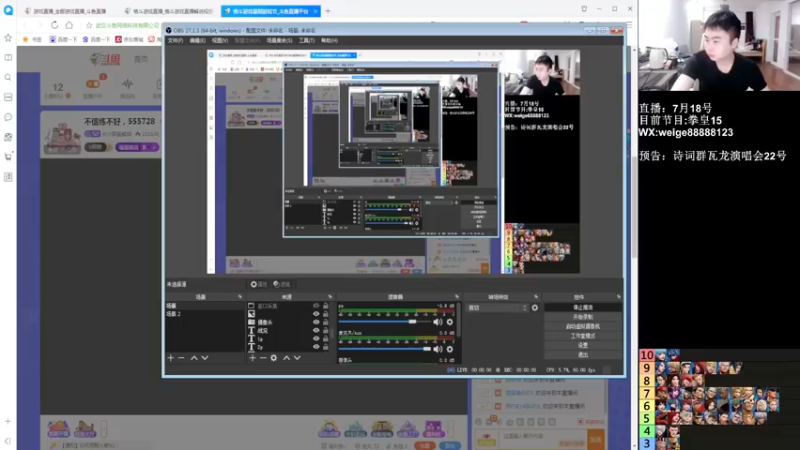Pop out the Sources dock via header icon
This screenshot has width=800, height=450.
330,297
